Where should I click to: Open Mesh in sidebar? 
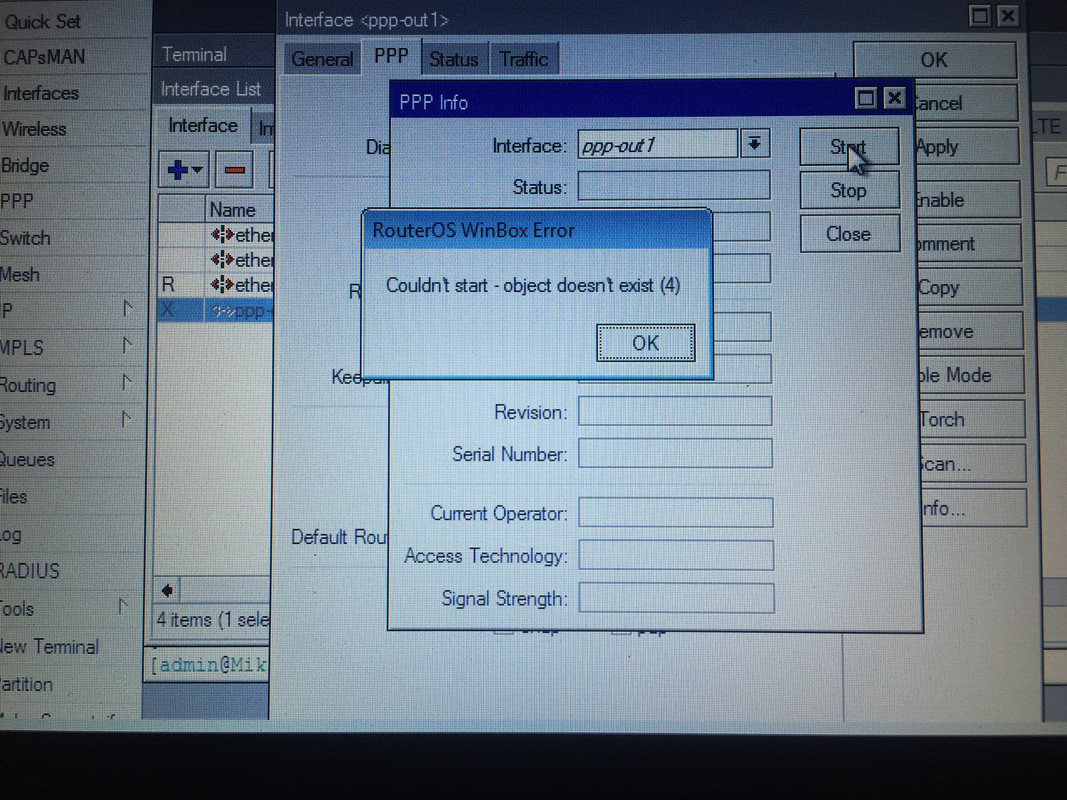coord(20,275)
